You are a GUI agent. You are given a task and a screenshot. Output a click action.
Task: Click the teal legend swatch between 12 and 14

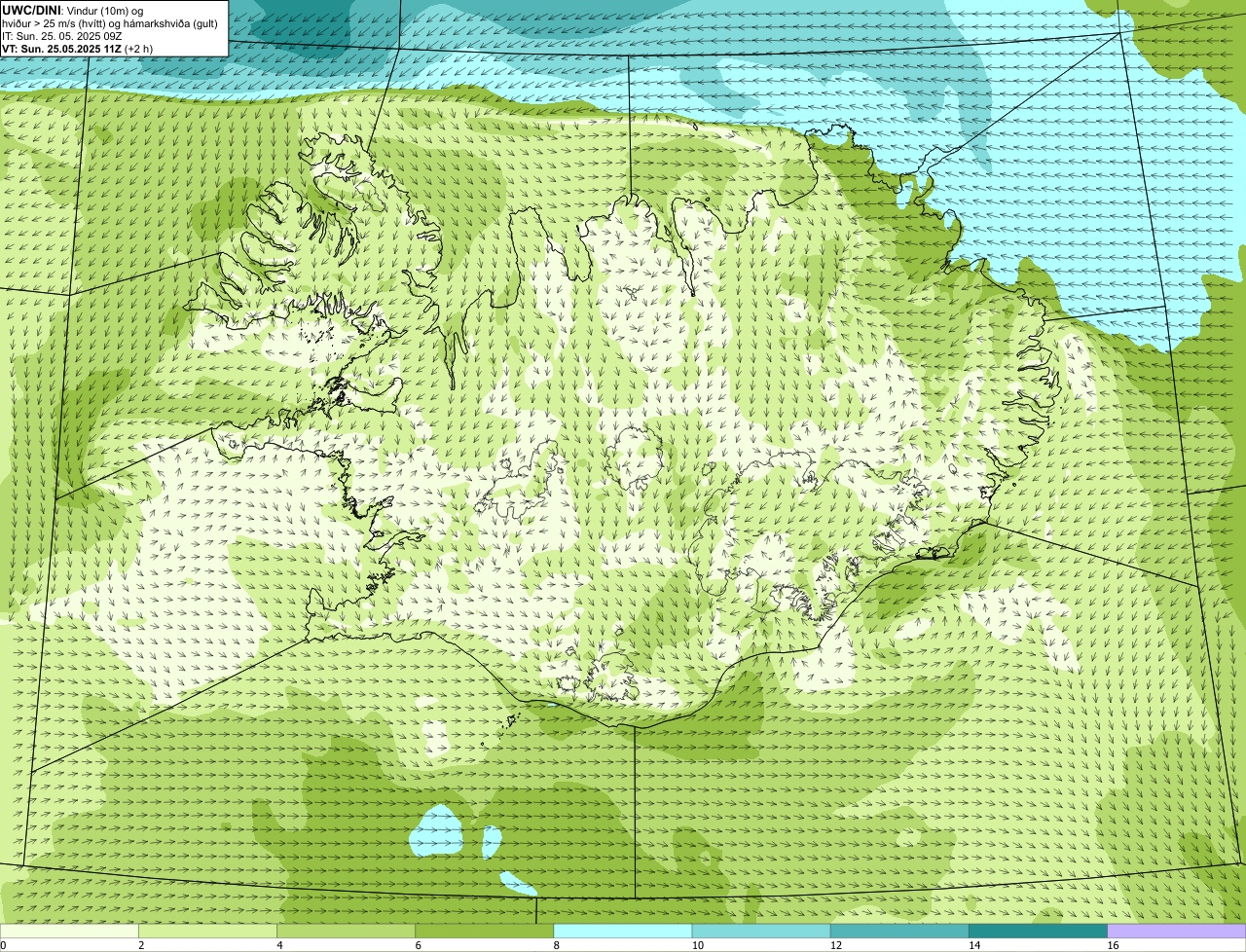[899, 932]
